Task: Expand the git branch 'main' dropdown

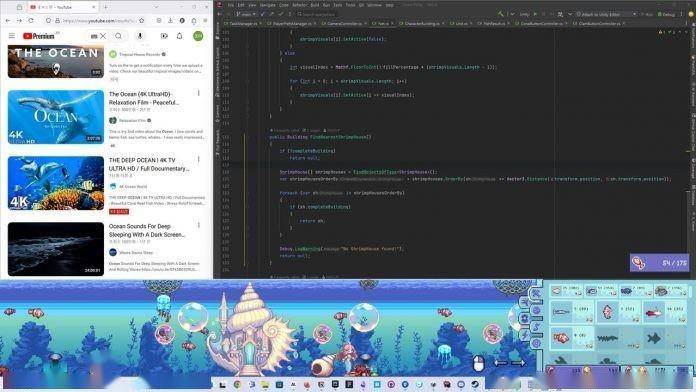Action: [x=247, y=14]
